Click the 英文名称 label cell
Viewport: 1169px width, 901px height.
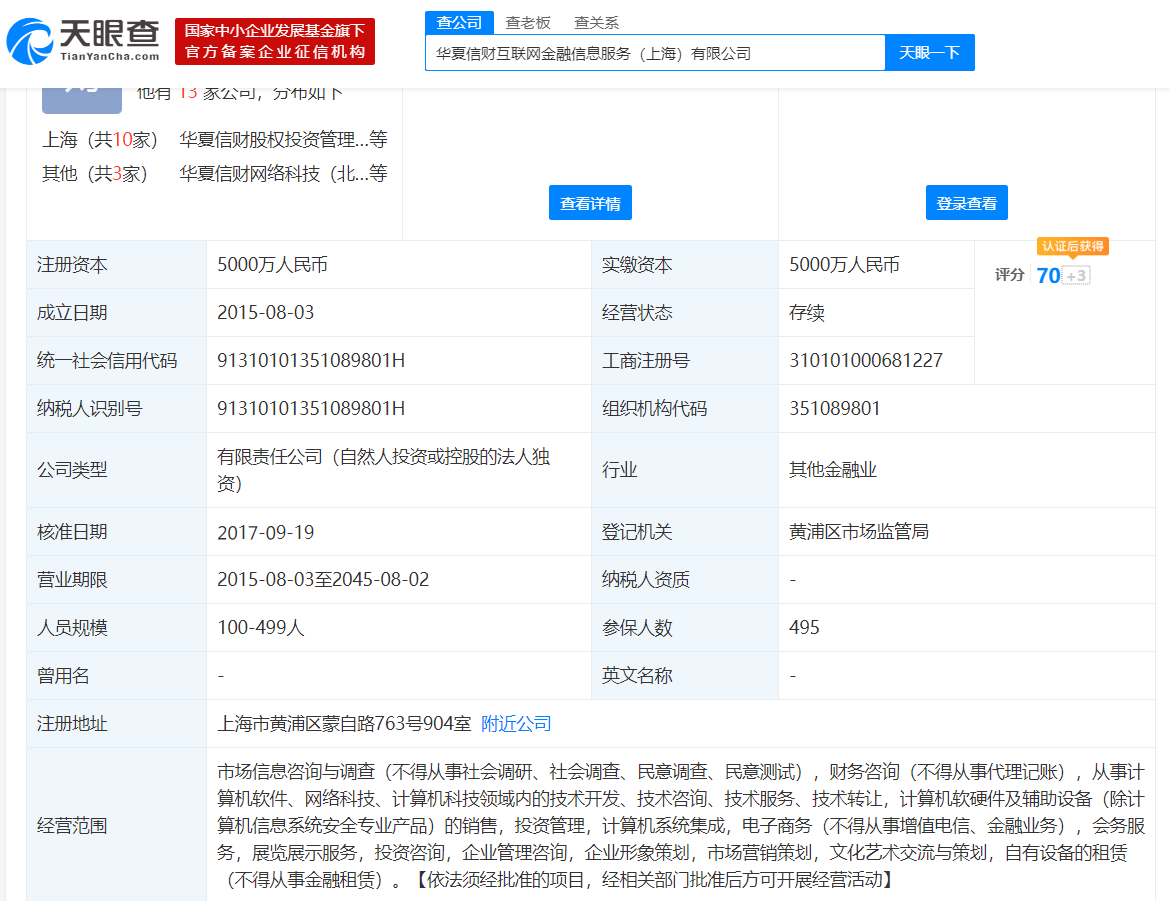[x=684, y=675]
